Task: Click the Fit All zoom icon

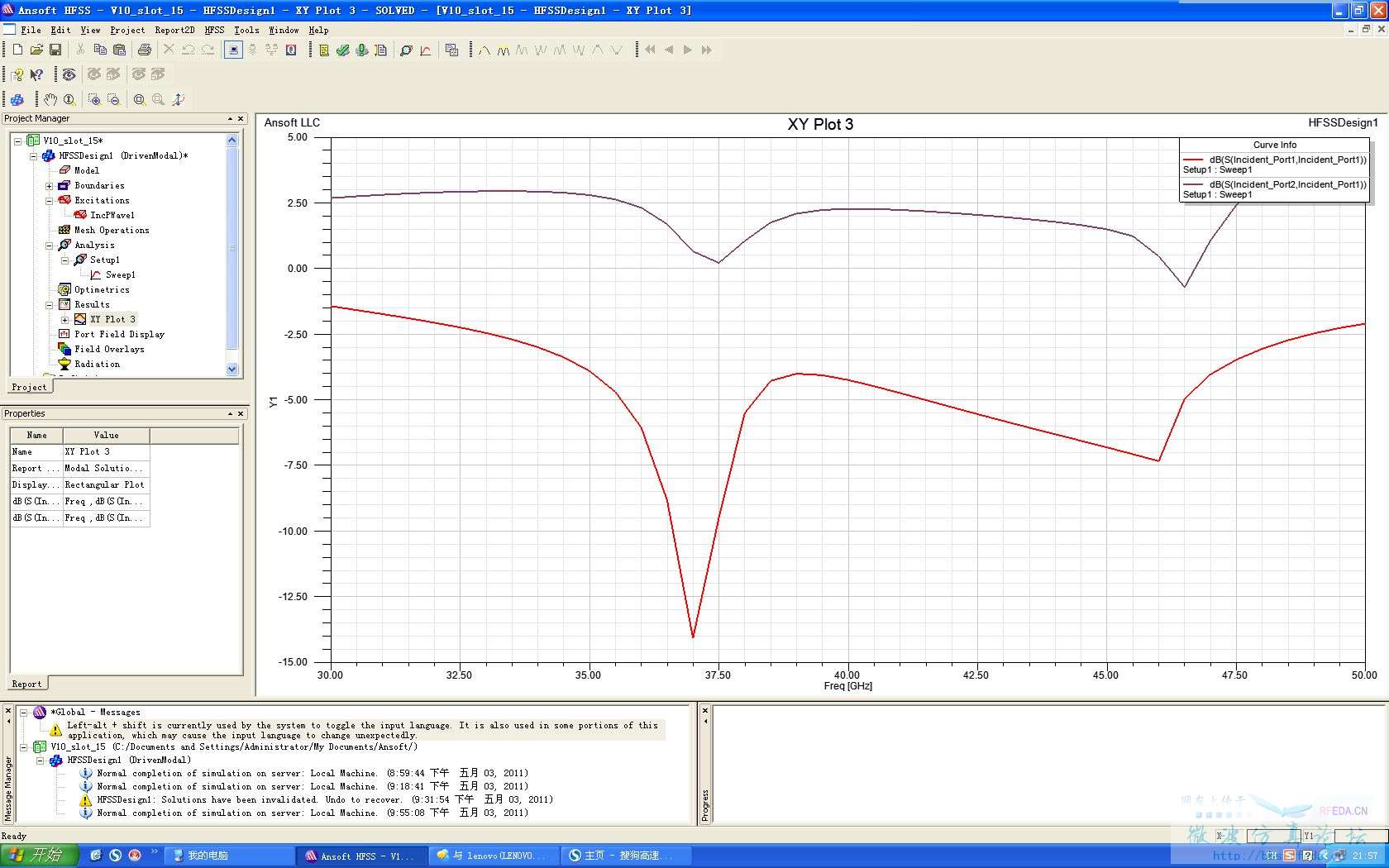Action: click(x=140, y=99)
